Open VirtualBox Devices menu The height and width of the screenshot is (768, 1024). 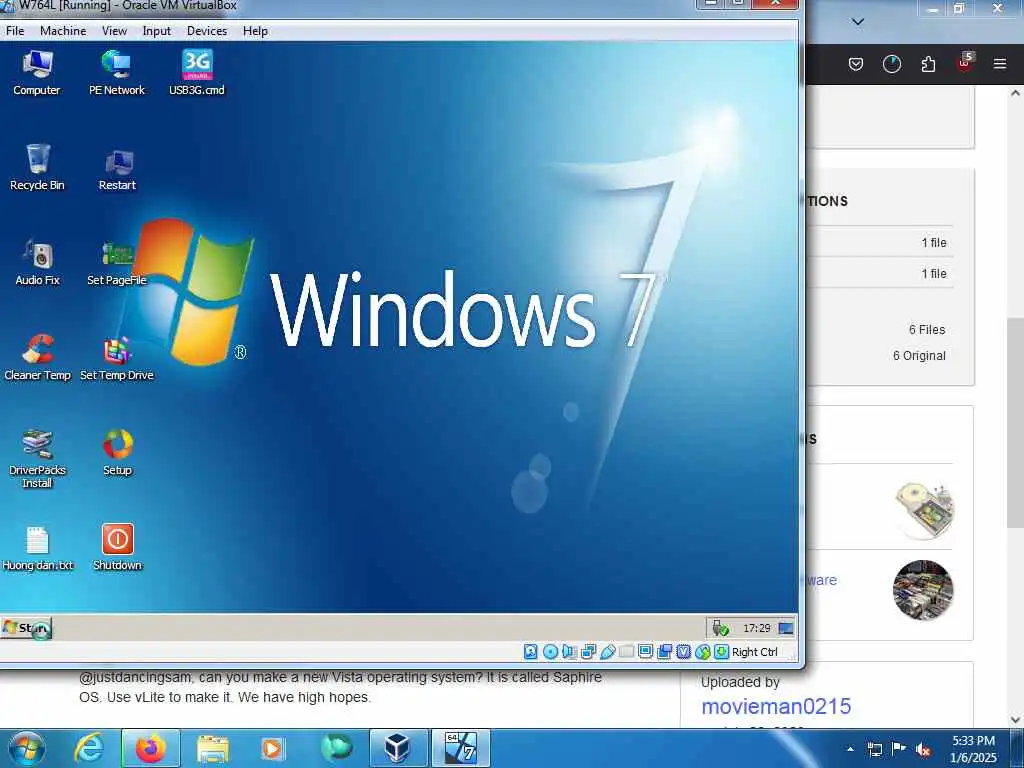click(207, 31)
